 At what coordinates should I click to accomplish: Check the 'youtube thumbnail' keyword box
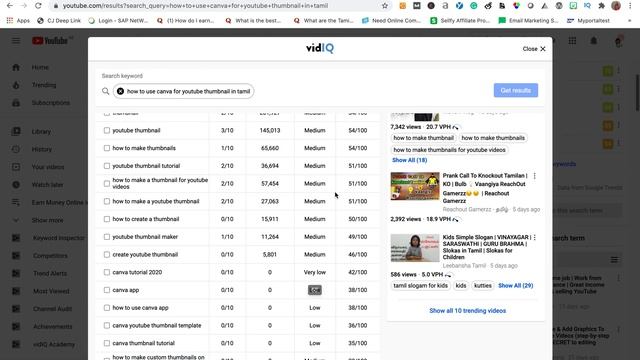click(107, 131)
